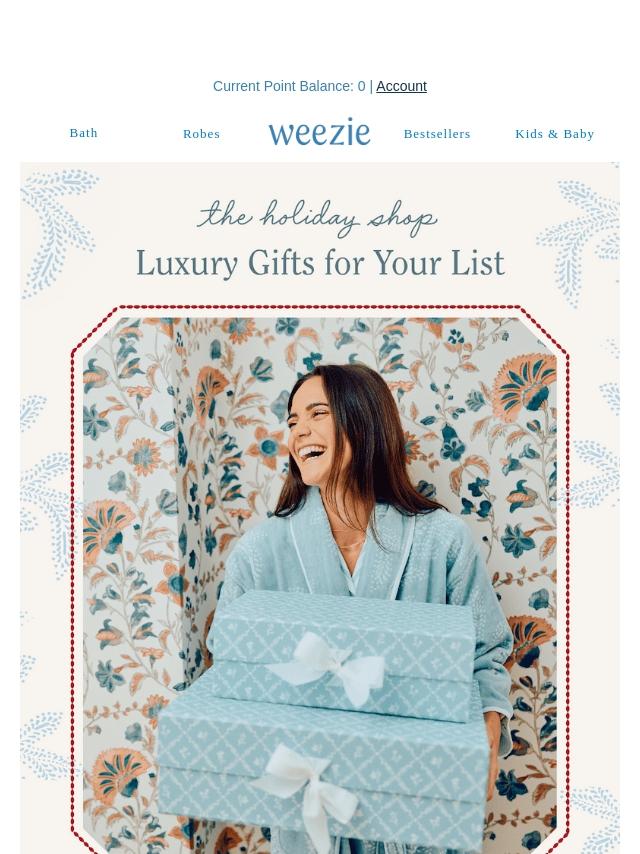Click the "Luxury Gifts for Your List" headline
The width and height of the screenshot is (640, 854).
tap(320, 264)
